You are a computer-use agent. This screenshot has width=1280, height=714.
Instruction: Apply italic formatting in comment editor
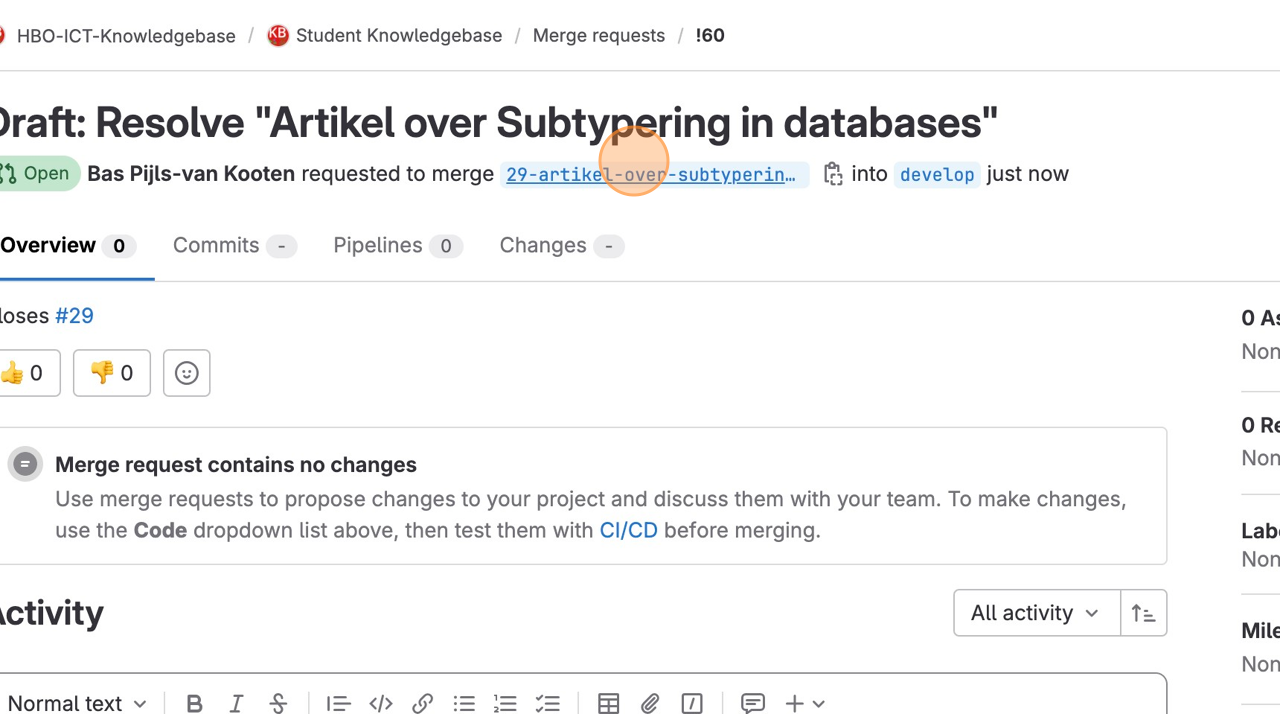pos(236,703)
